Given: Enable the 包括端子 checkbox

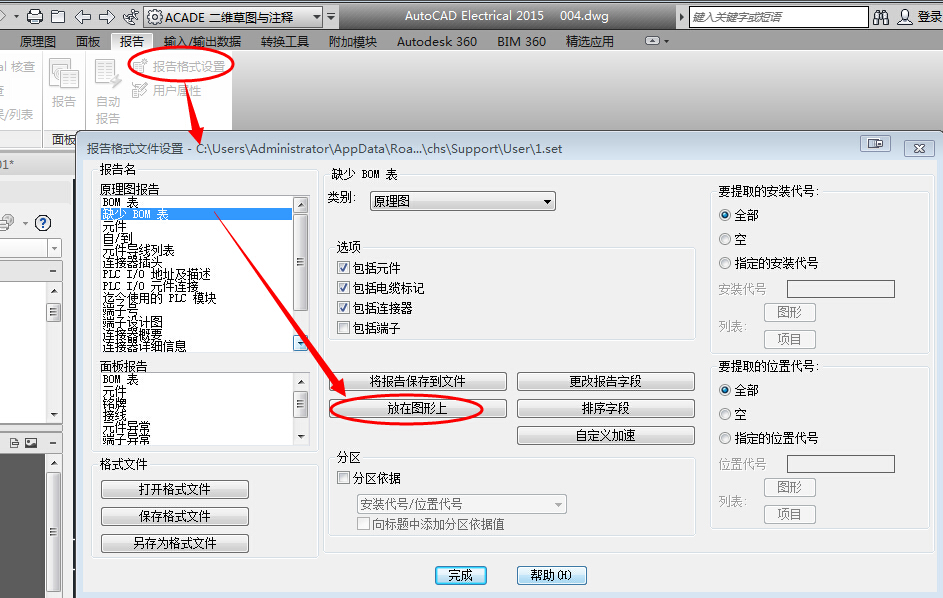Looking at the screenshot, I should [344, 328].
